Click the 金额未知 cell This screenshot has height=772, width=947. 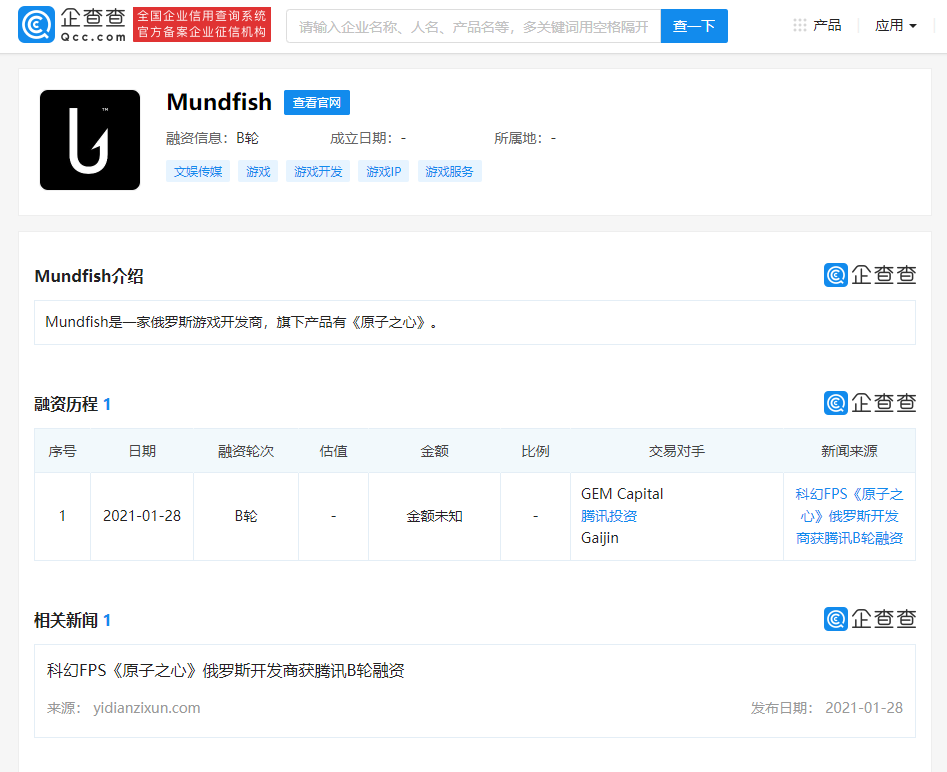tap(434, 516)
